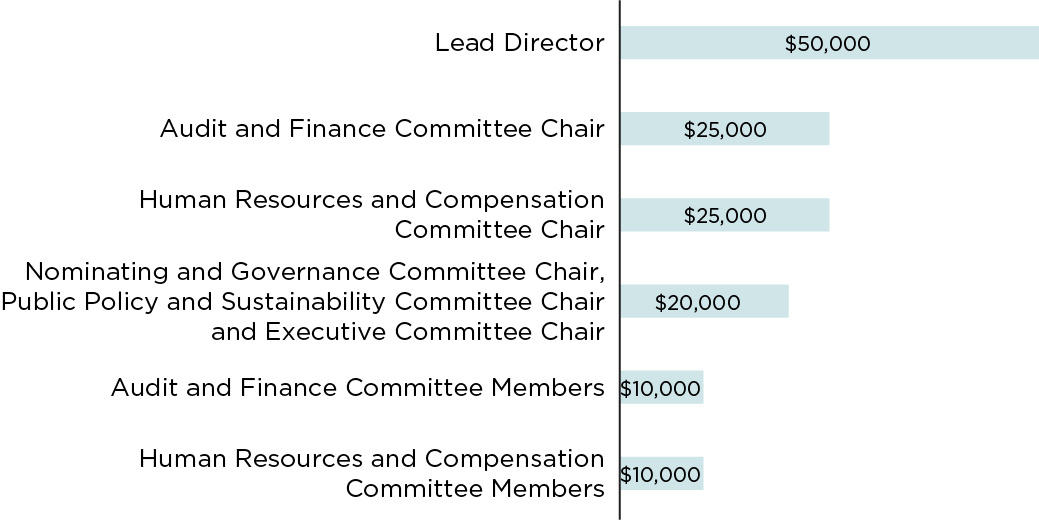Image resolution: width=1039 pixels, height=520 pixels.
Task: Click the Human Resources and Compensation Committee Members label
Action: (x=372, y=473)
